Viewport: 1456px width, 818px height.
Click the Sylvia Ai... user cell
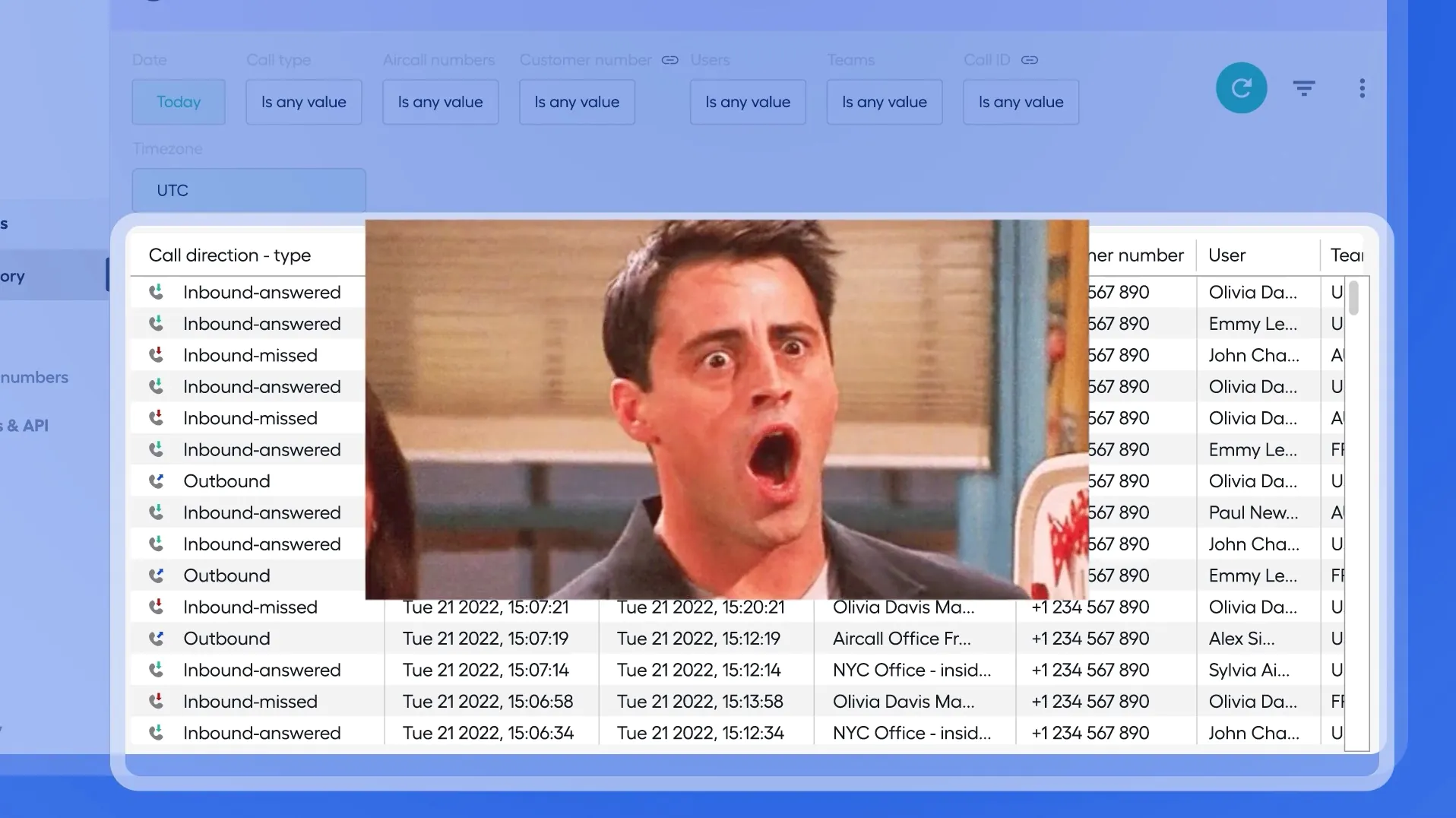coord(1249,670)
